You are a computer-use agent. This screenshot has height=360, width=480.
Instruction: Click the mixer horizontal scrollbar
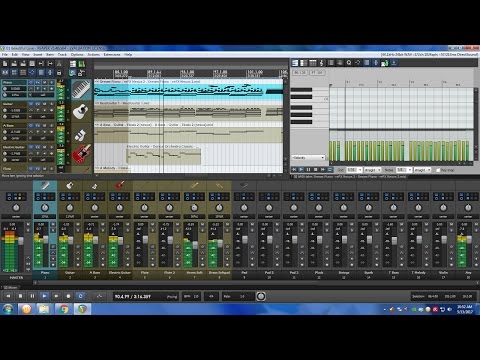(x=257, y=282)
